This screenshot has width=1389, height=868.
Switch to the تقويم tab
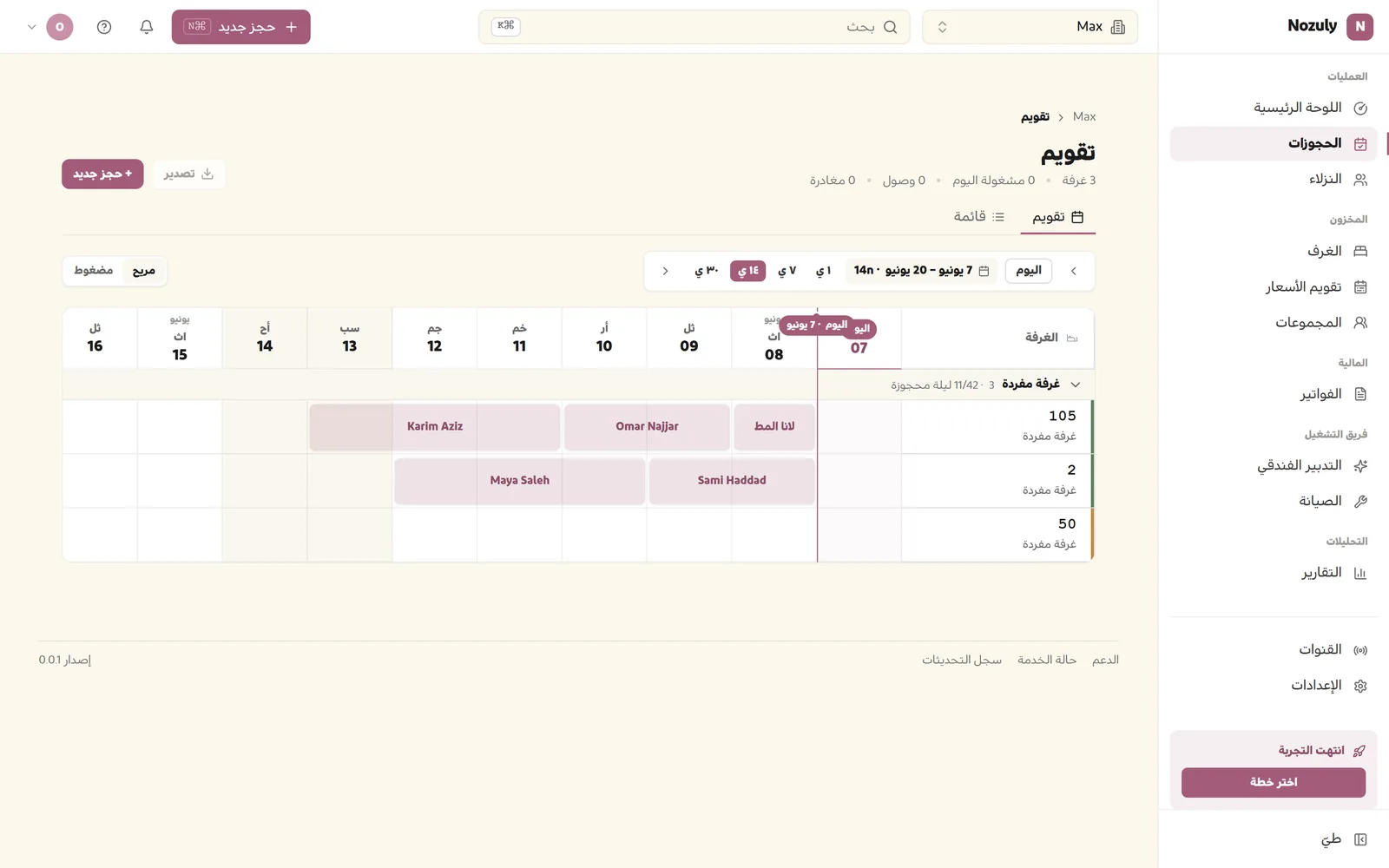point(1057,217)
